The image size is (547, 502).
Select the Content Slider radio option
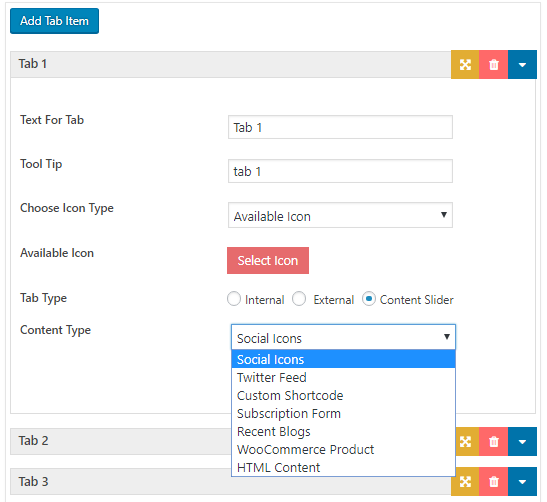369,299
